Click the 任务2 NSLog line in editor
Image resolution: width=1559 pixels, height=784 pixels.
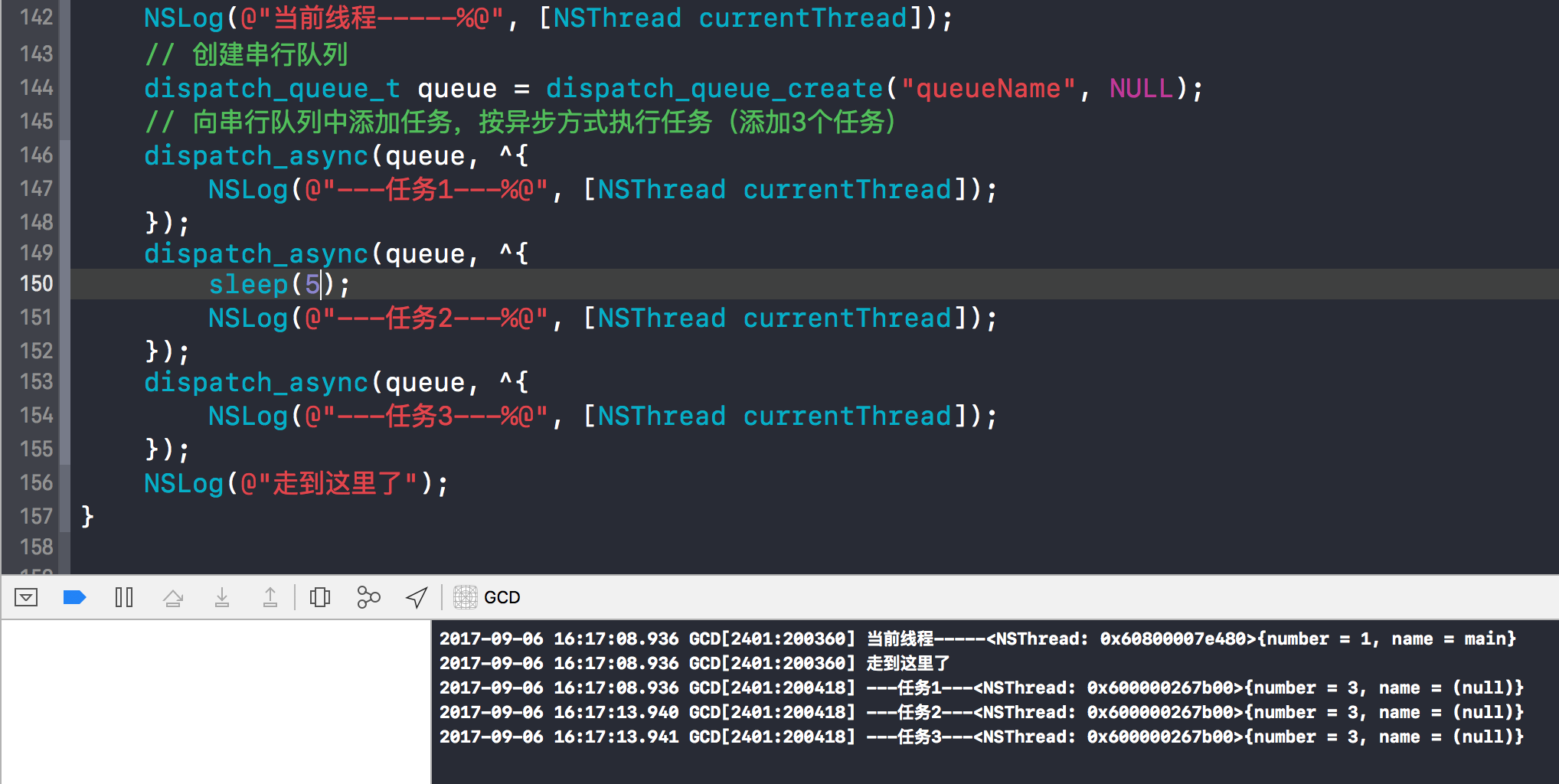pyautogui.click(x=603, y=318)
